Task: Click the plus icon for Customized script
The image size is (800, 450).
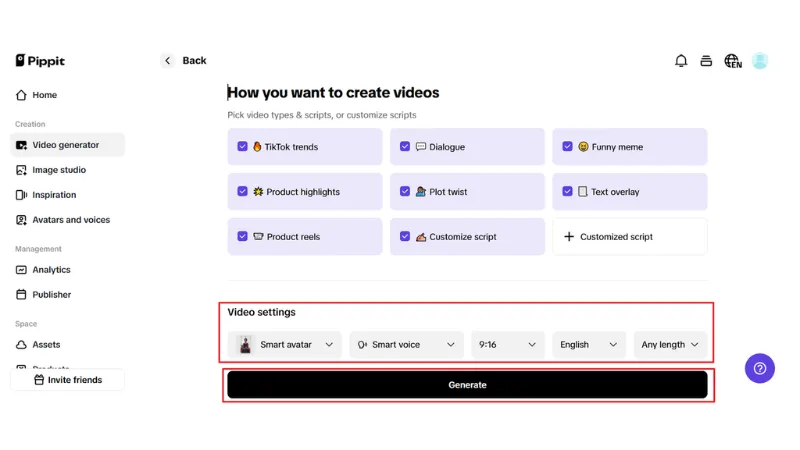Action: pyautogui.click(x=569, y=237)
